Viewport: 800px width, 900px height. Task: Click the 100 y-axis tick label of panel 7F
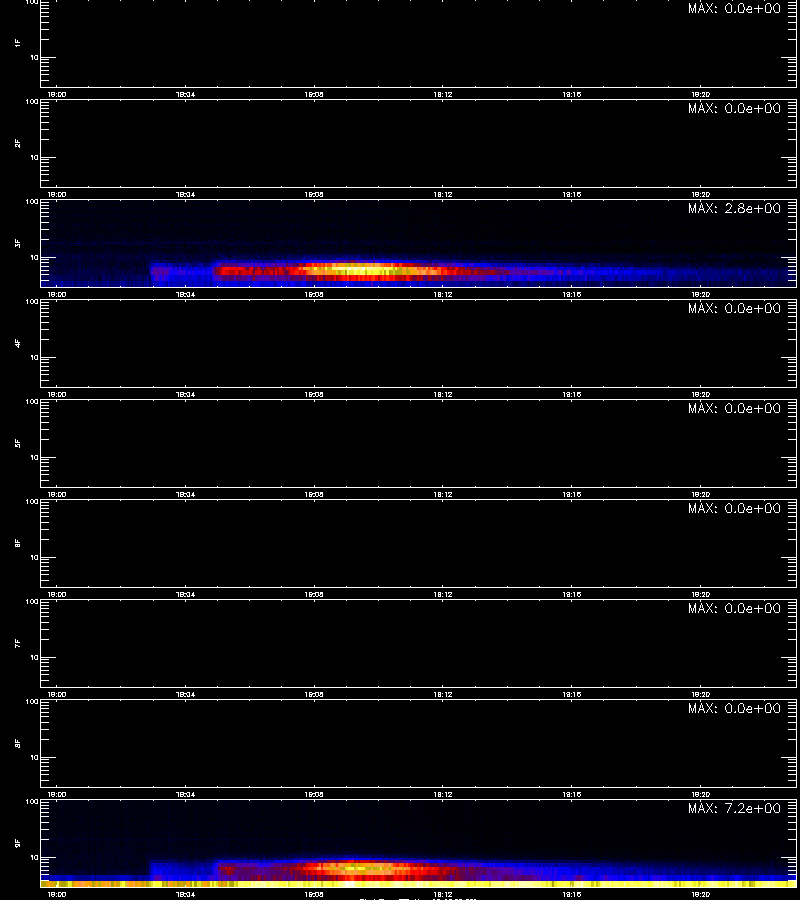tap(32, 602)
